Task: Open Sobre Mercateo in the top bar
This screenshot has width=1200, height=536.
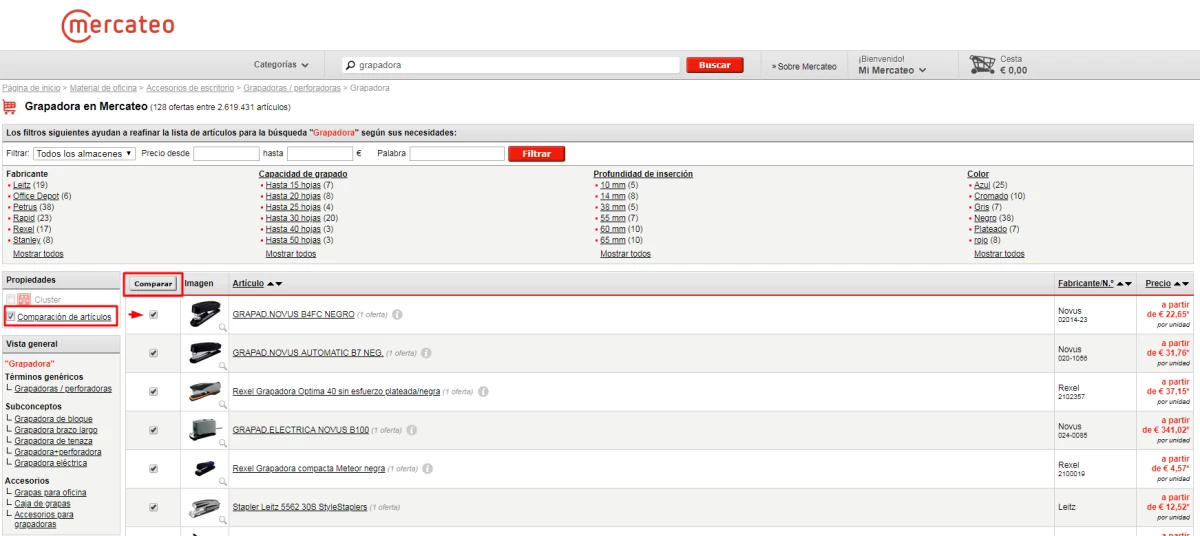Action: (x=804, y=66)
